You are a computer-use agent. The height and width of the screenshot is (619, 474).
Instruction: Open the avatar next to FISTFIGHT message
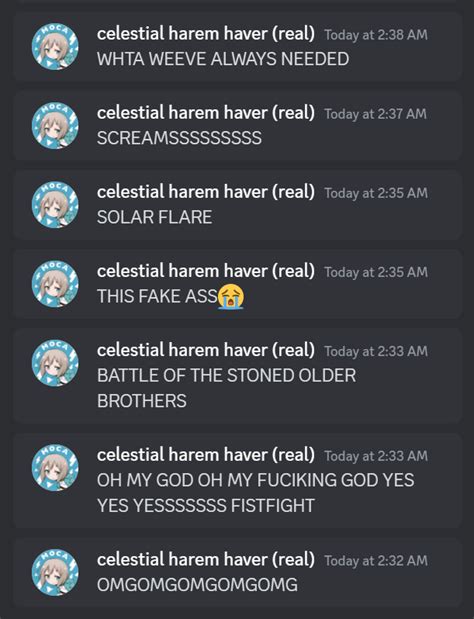click(55, 467)
